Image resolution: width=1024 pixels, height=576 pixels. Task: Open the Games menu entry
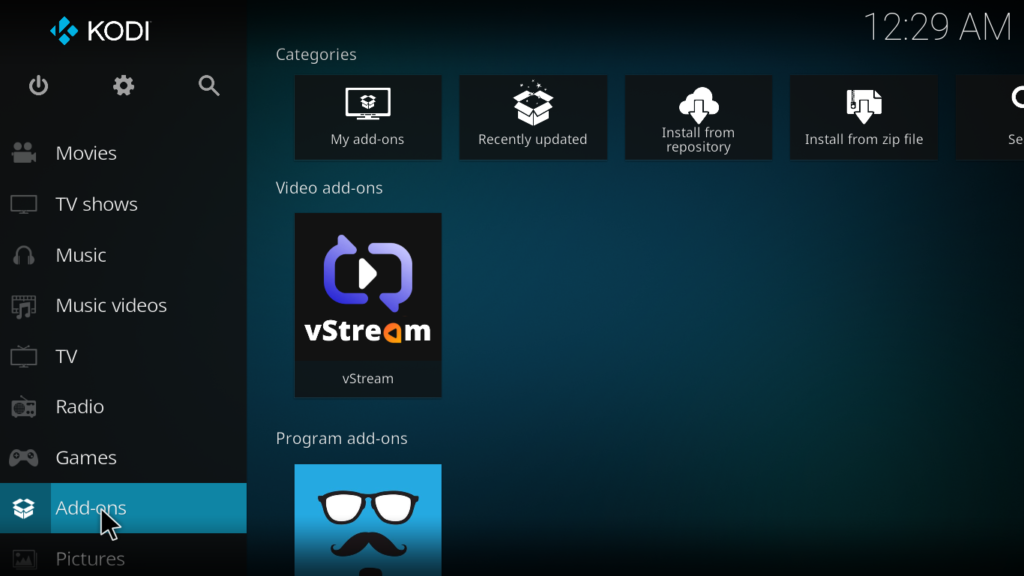coord(86,458)
